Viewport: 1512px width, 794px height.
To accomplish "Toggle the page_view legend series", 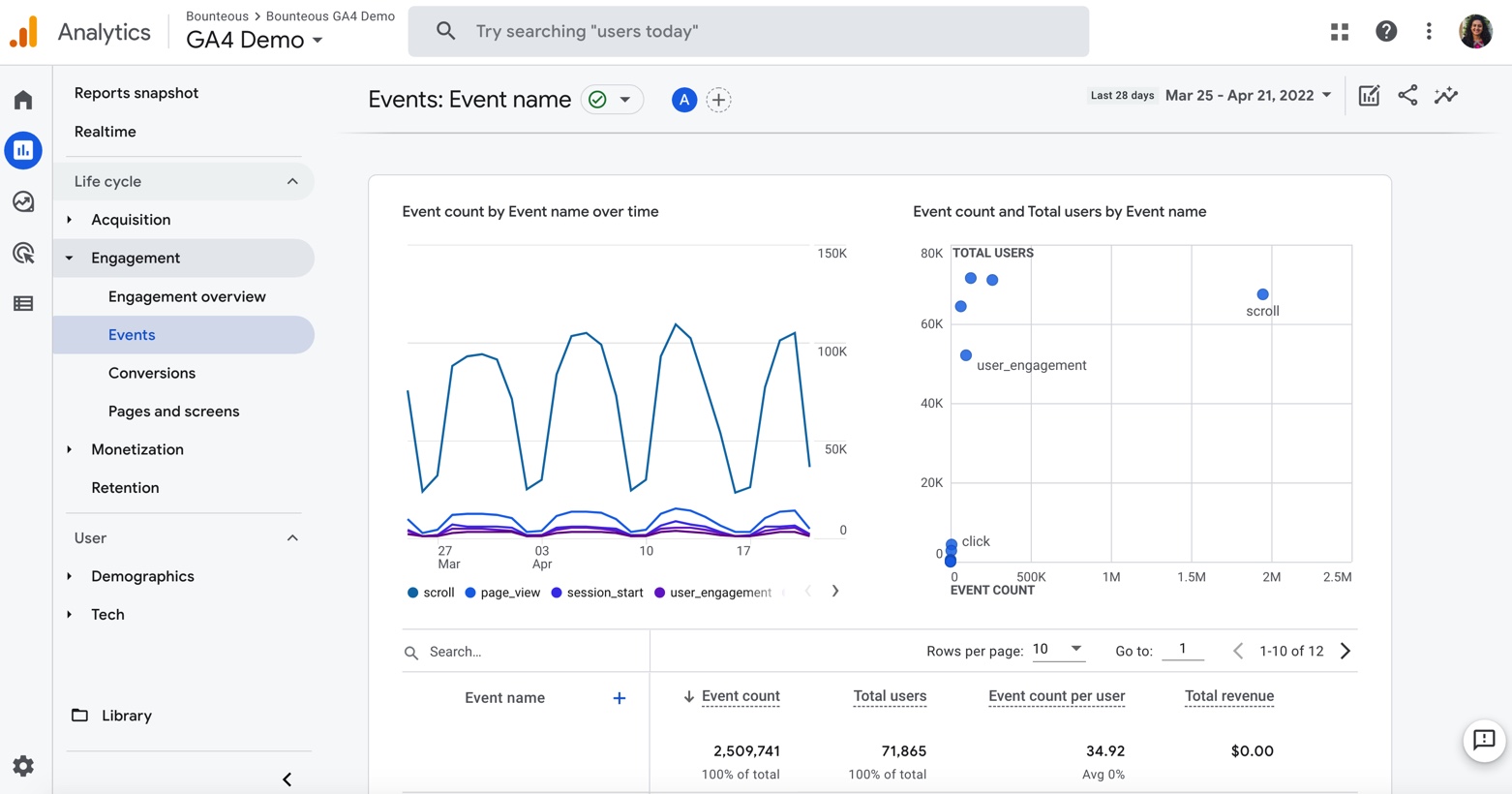I will 502,593.
